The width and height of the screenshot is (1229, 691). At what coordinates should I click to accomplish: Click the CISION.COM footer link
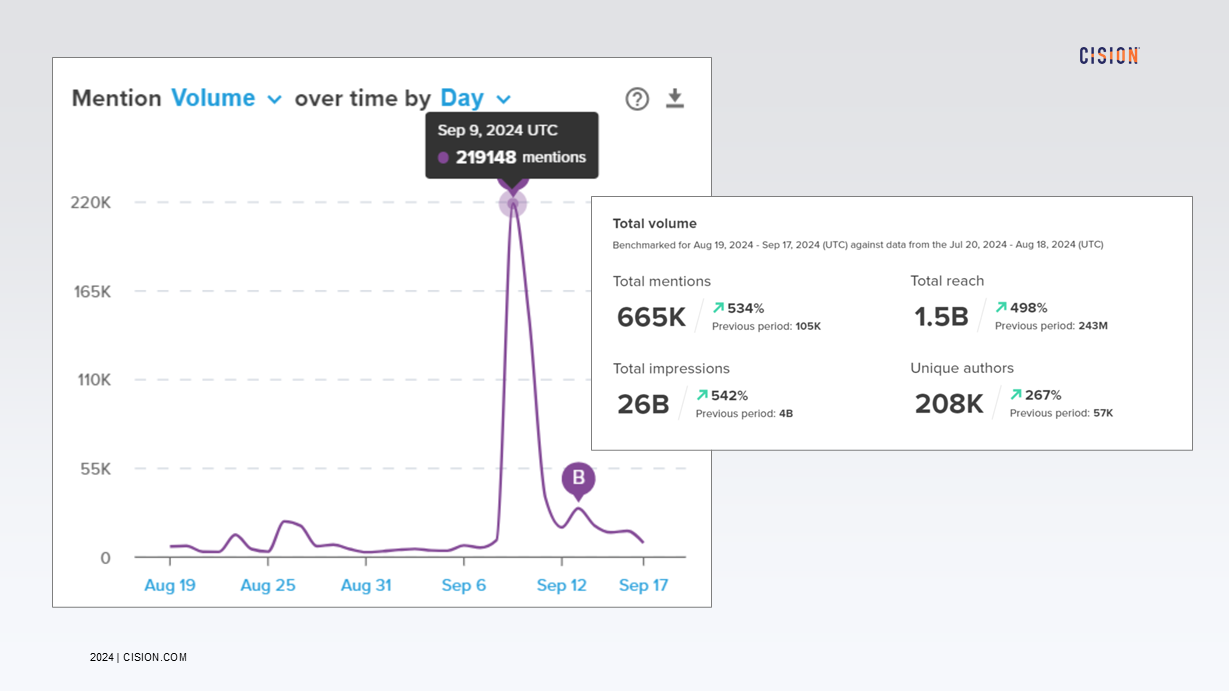(x=154, y=658)
